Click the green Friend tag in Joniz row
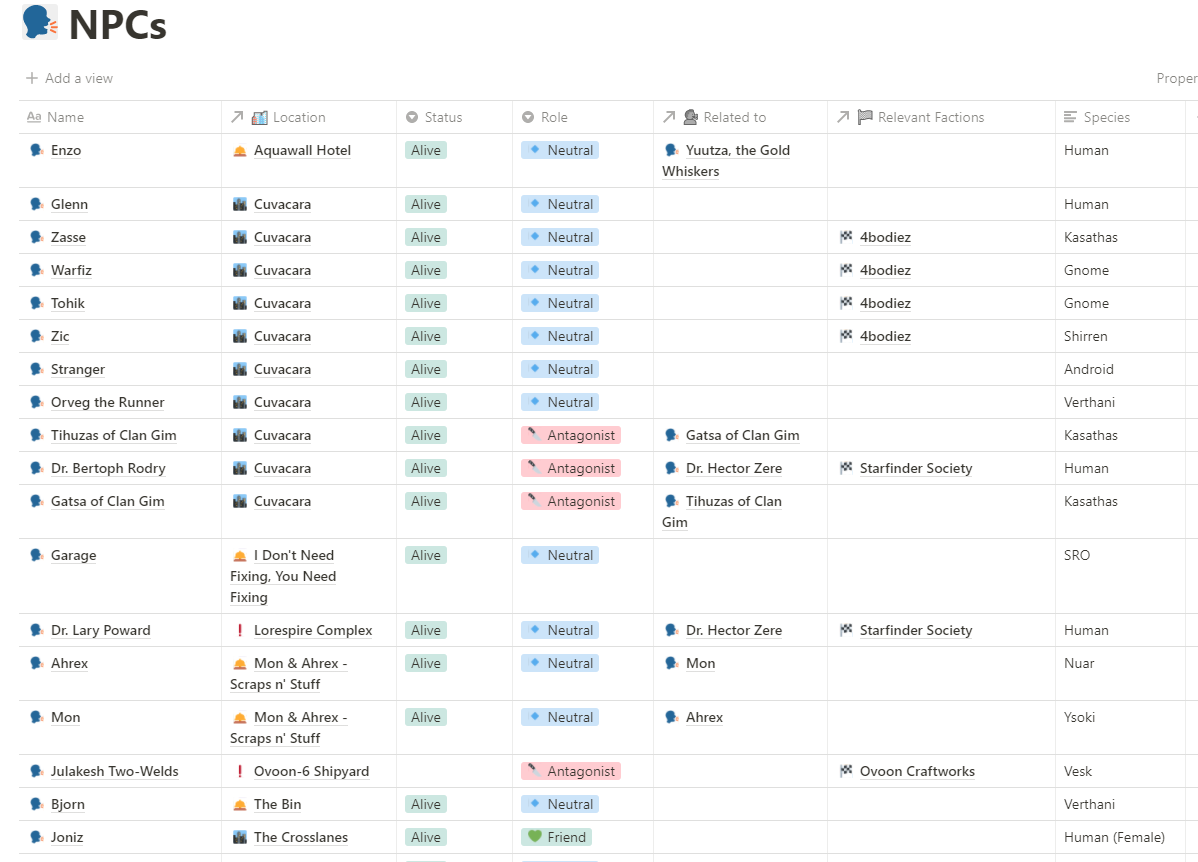This screenshot has width=1198, height=862. click(557, 838)
